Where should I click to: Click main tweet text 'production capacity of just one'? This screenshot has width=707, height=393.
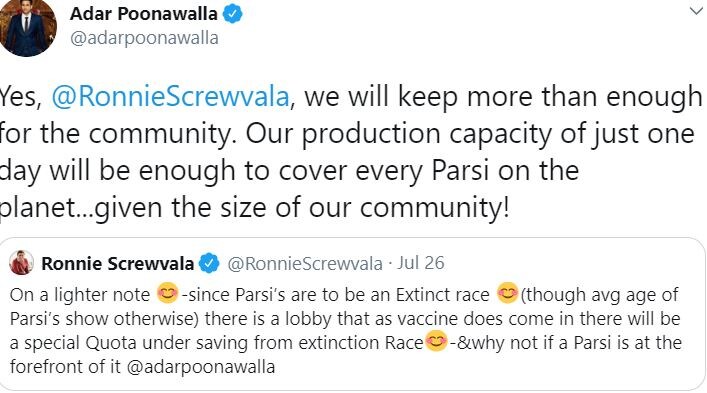[x=498, y=134]
